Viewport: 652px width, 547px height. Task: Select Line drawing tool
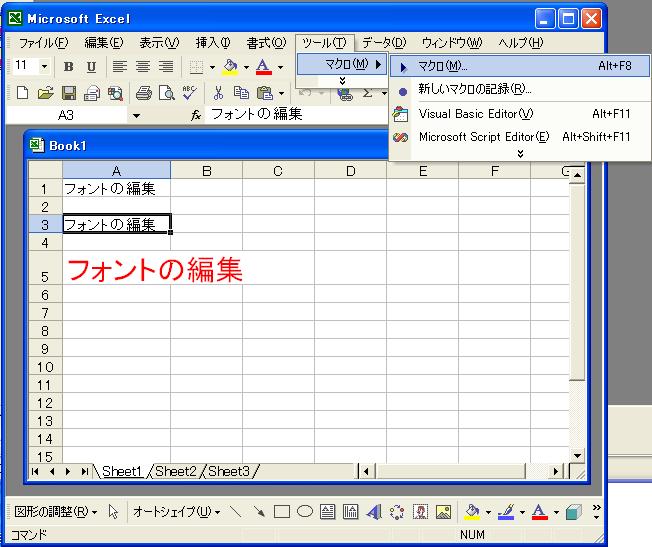tap(236, 512)
